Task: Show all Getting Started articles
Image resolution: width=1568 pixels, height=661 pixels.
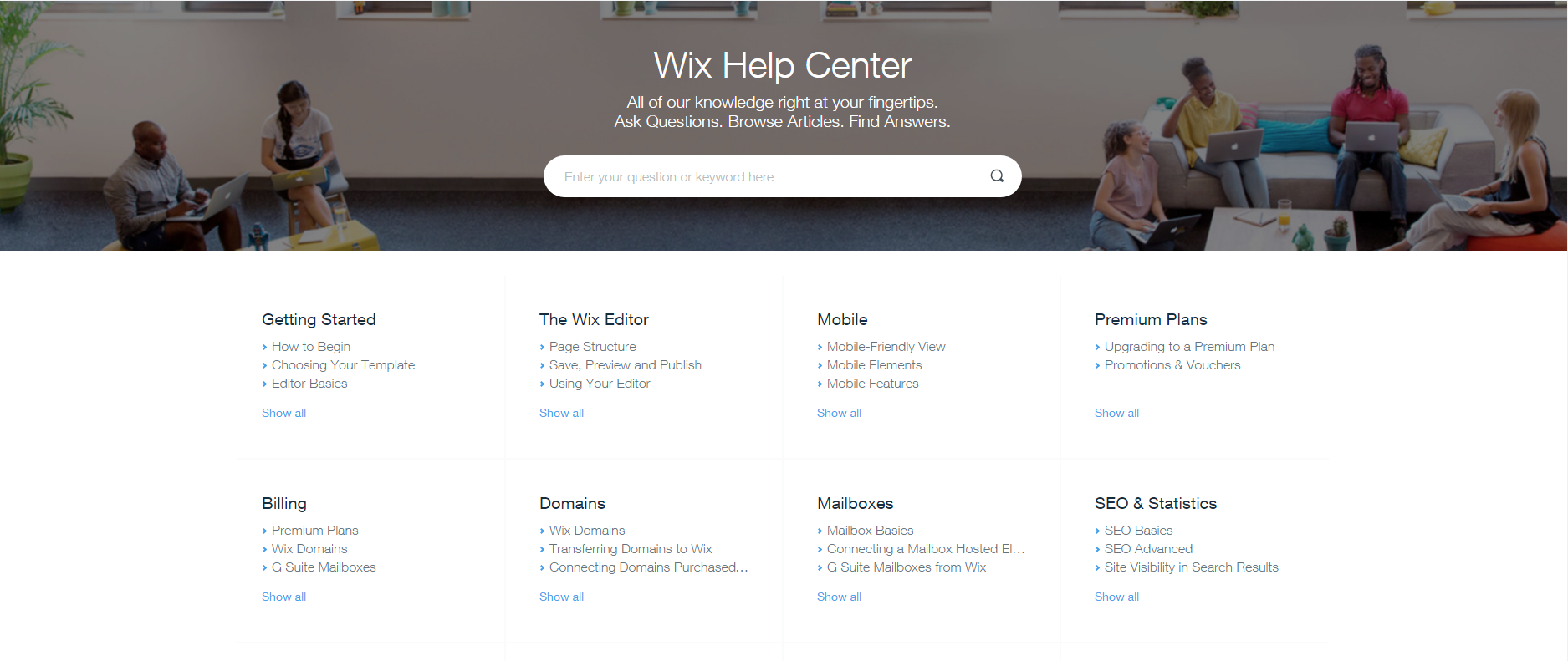Action: [284, 413]
